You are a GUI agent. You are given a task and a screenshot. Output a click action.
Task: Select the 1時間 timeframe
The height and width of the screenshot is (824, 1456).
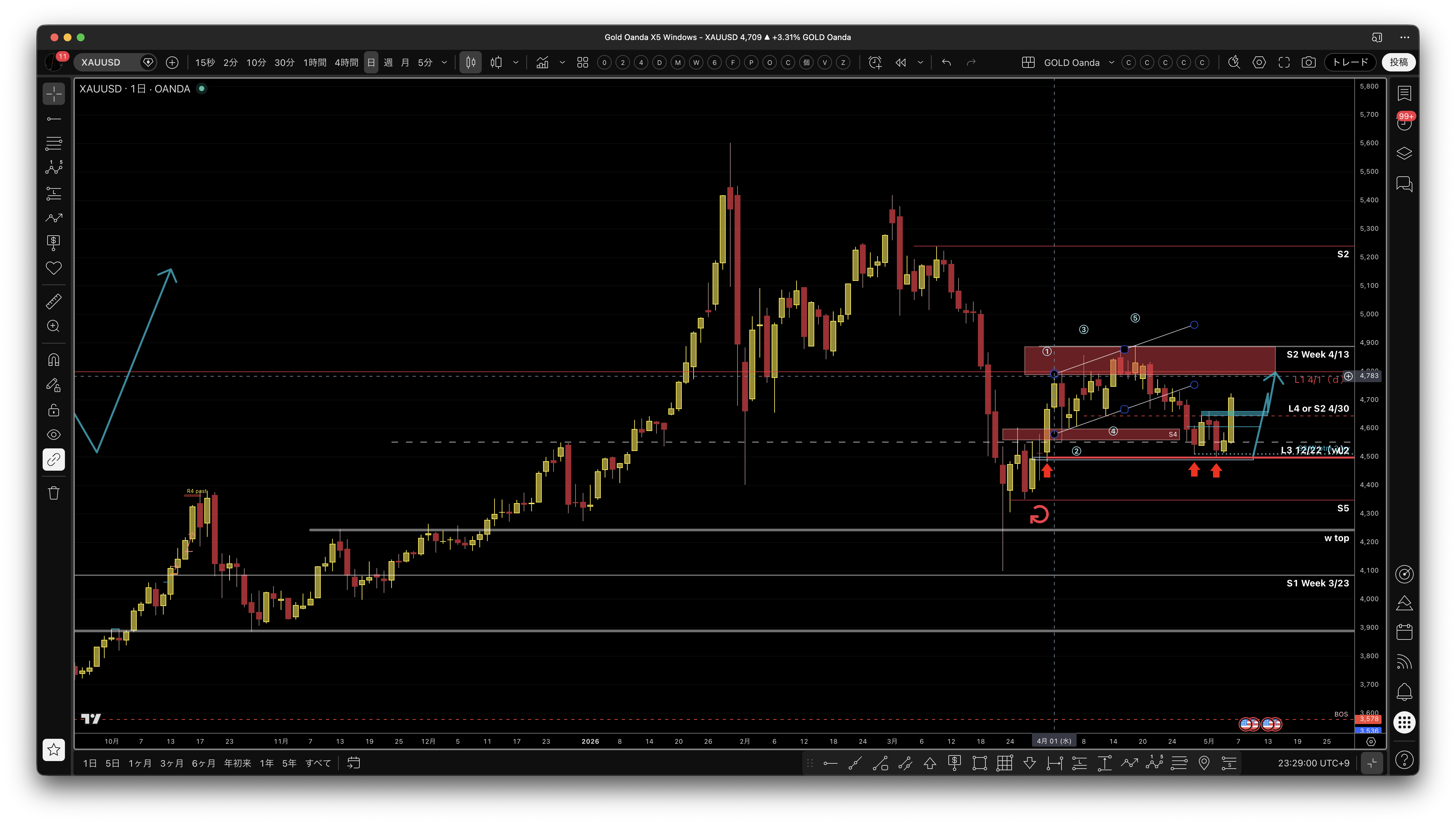tap(315, 62)
